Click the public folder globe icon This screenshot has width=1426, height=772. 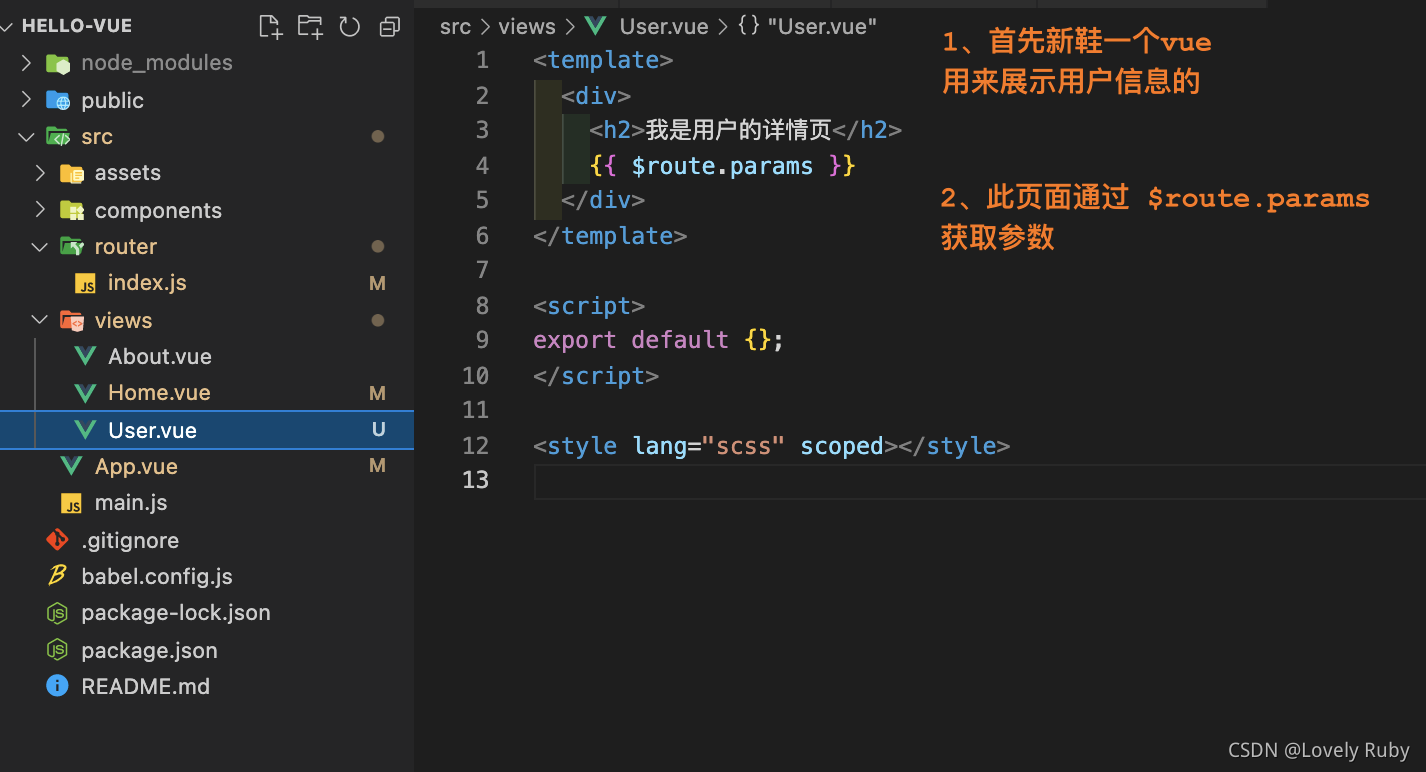click(x=58, y=100)
